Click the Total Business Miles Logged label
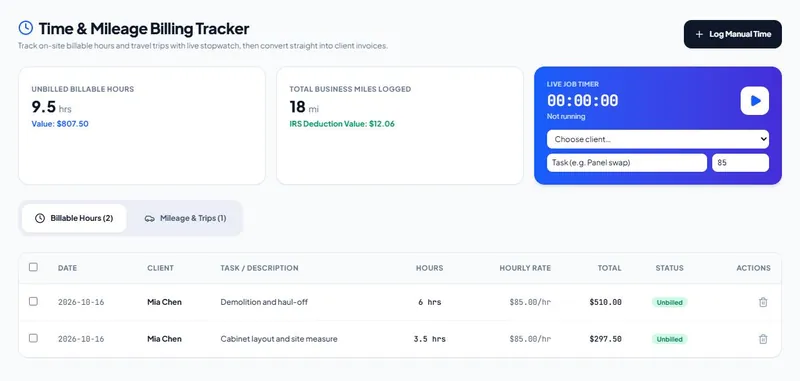The height and width of the screenshot is (381, 800). point(350,89)
